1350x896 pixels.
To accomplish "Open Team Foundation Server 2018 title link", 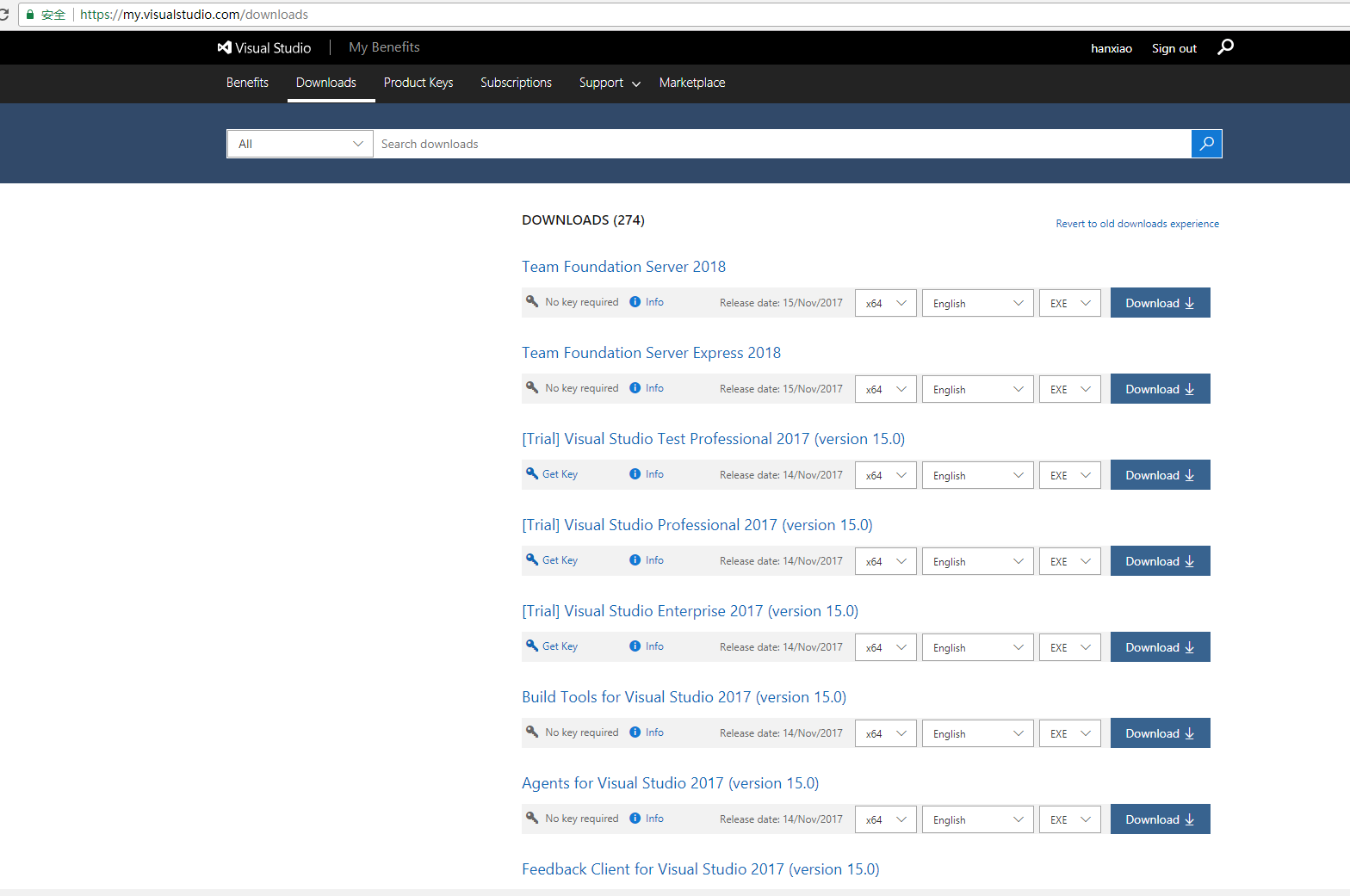I will (x=623, y=267).
